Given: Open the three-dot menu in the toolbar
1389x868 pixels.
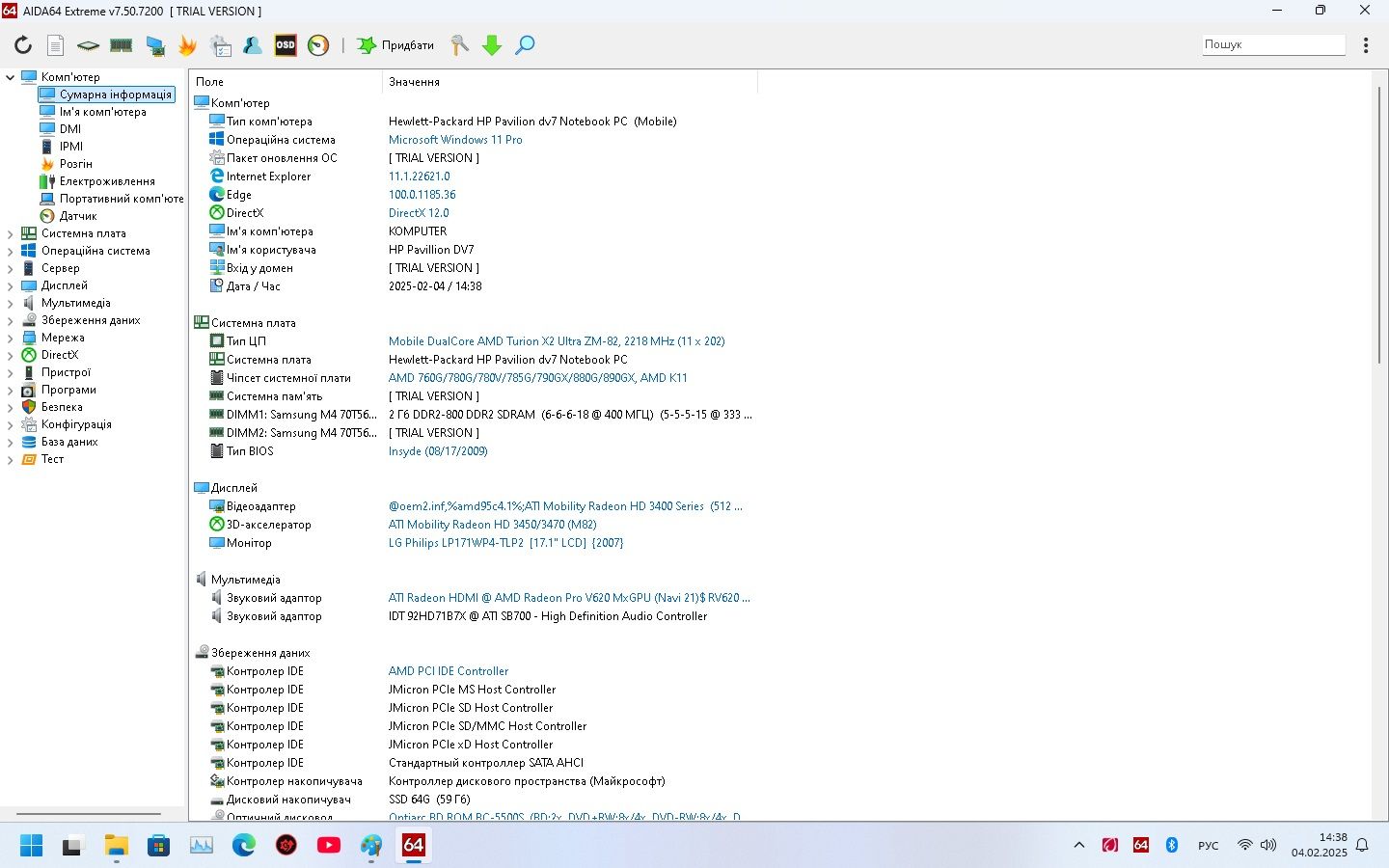Looking at the screenshot, I should pos(1366,45).
